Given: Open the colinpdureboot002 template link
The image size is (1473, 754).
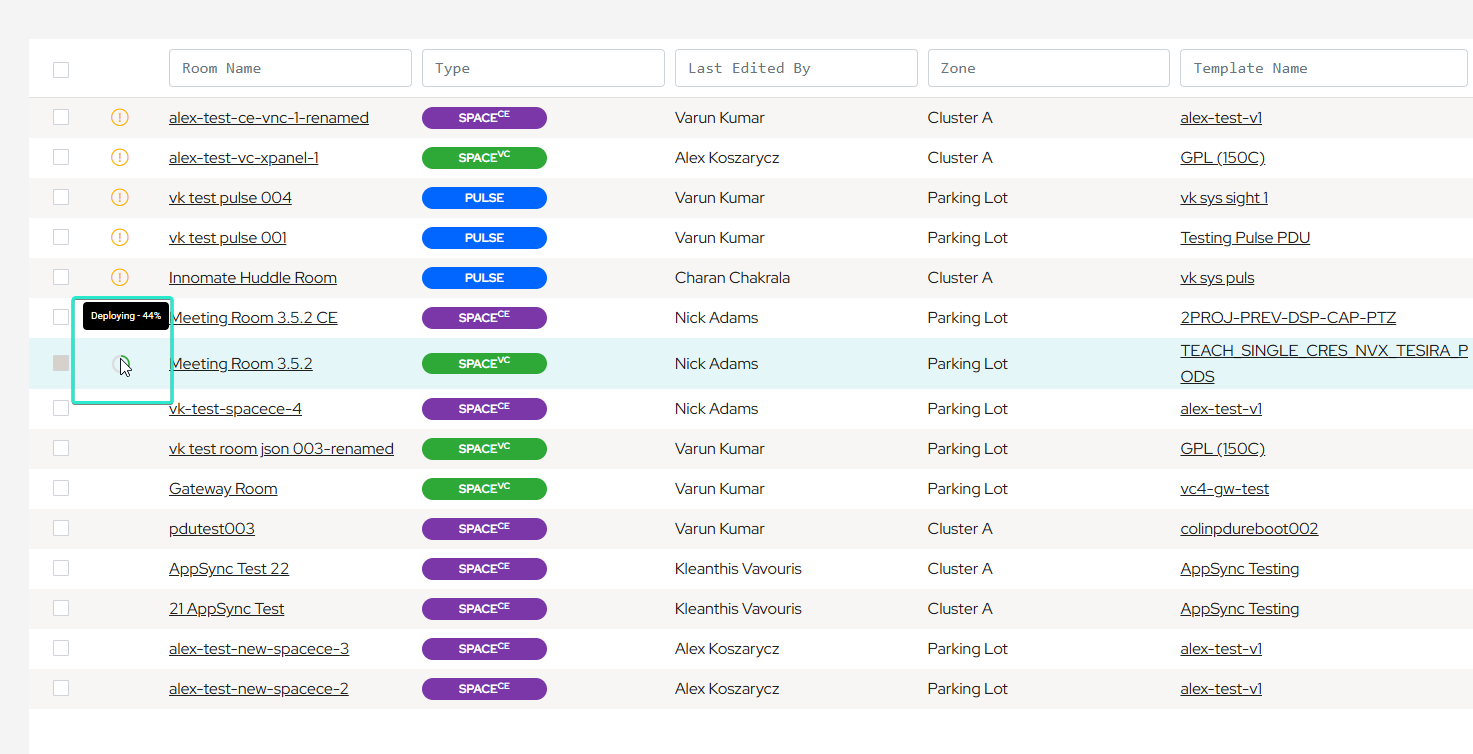Looking at the screenshot, I should (x=1249, y=529).
